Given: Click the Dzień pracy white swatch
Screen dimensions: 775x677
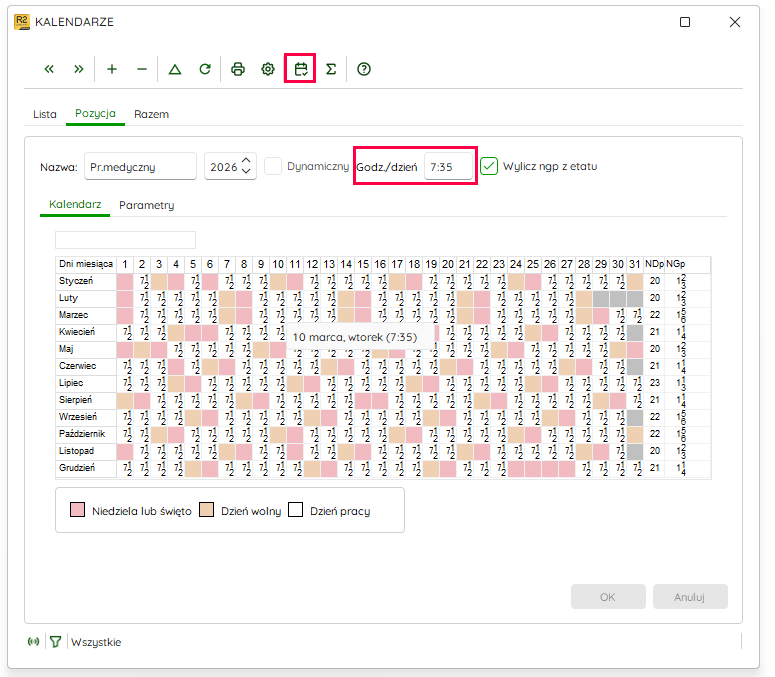Looking at the screenshot, I should [296, 510].
